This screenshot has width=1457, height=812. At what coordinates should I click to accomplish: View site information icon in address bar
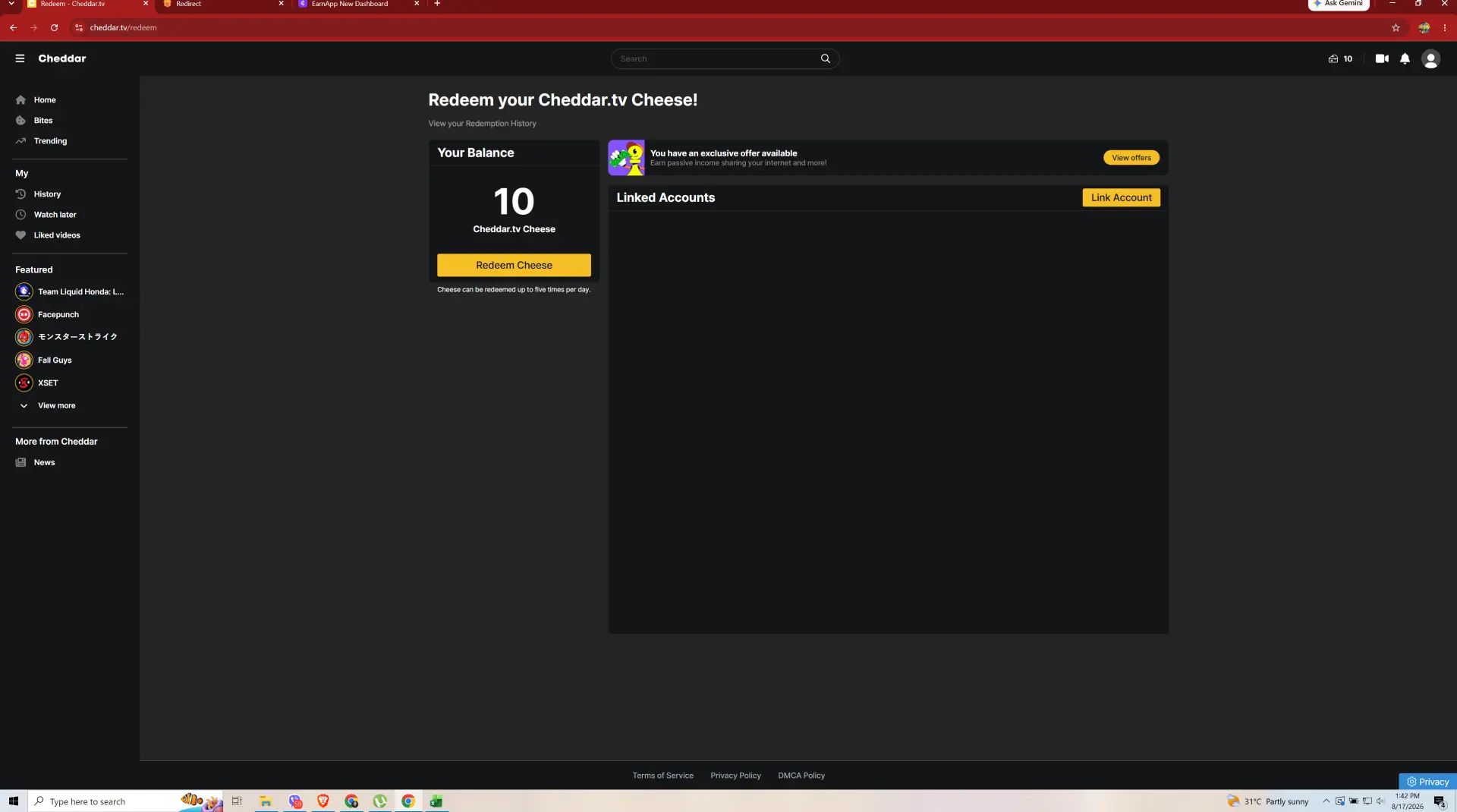79,27
